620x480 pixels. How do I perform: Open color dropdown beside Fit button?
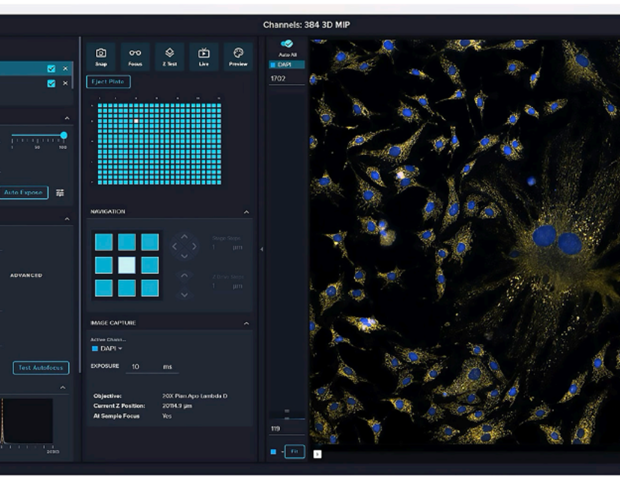[283, 452]
